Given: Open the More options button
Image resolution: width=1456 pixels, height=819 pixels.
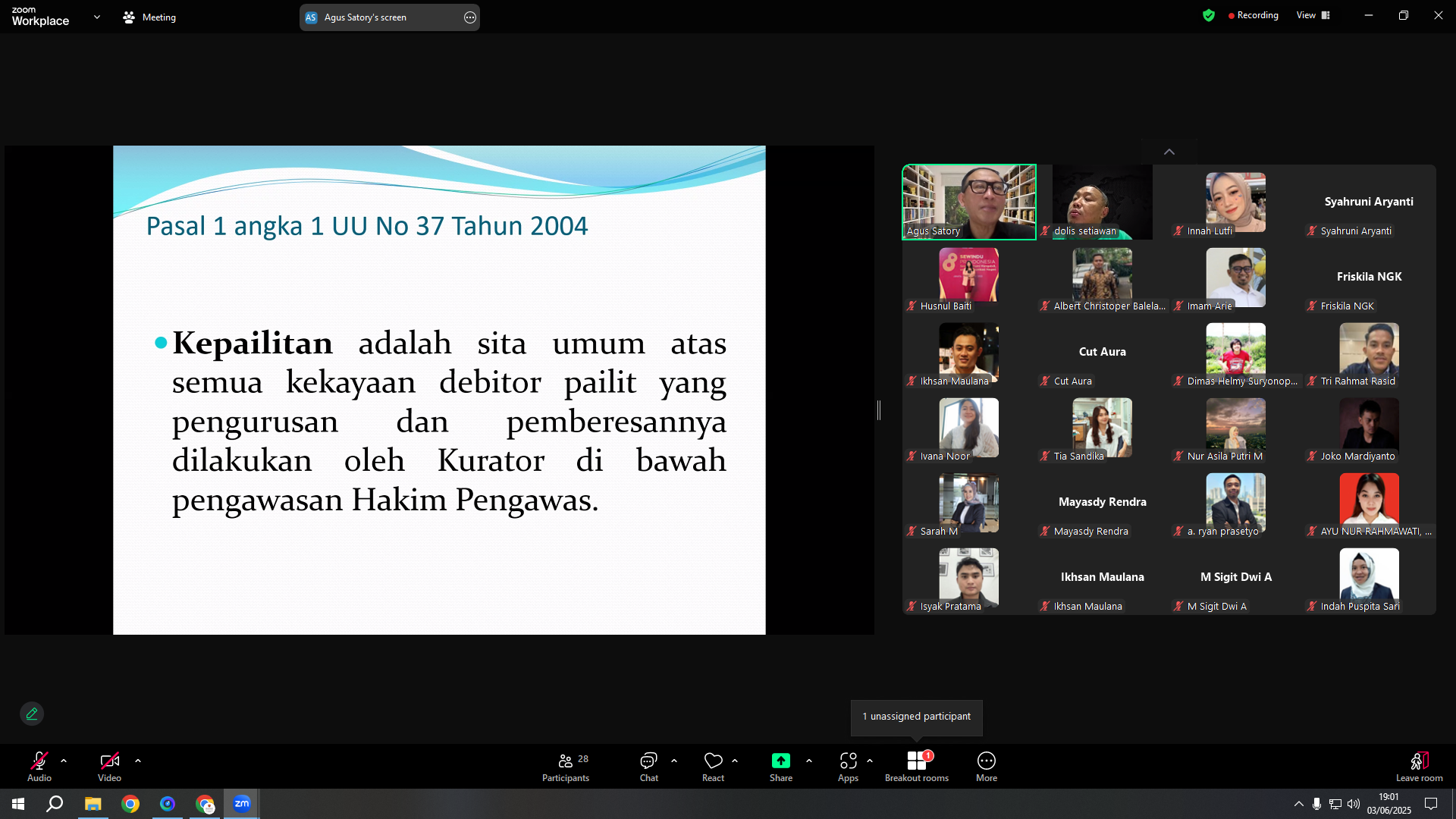Looking at the screenshot, I should pyautogui.click(x=987, y=766).
